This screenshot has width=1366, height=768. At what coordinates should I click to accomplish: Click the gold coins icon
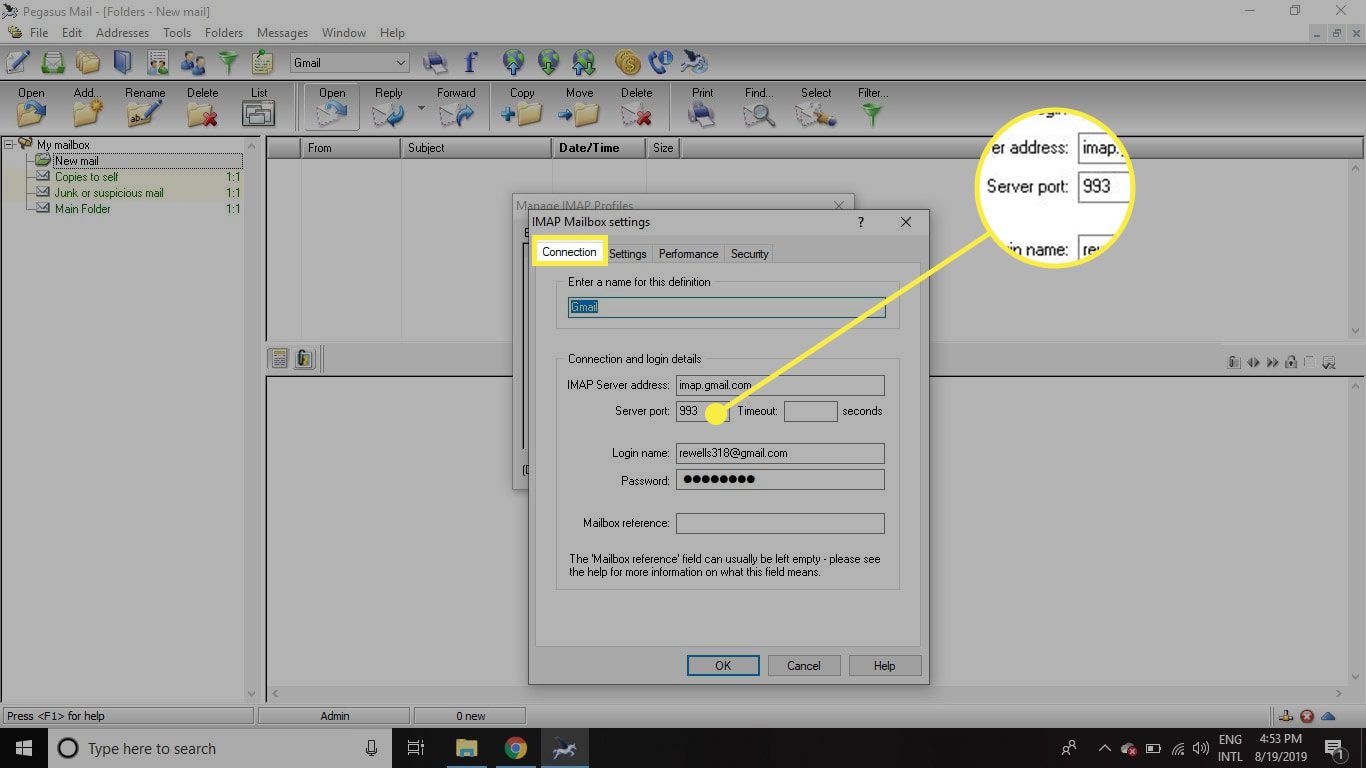[627, 63]
